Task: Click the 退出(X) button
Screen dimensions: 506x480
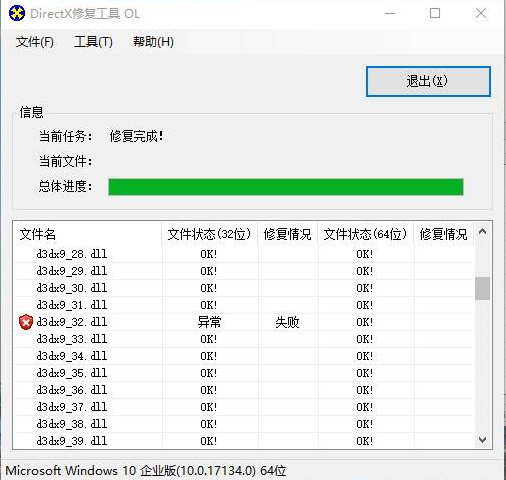Action: click(x=428, y=82)
